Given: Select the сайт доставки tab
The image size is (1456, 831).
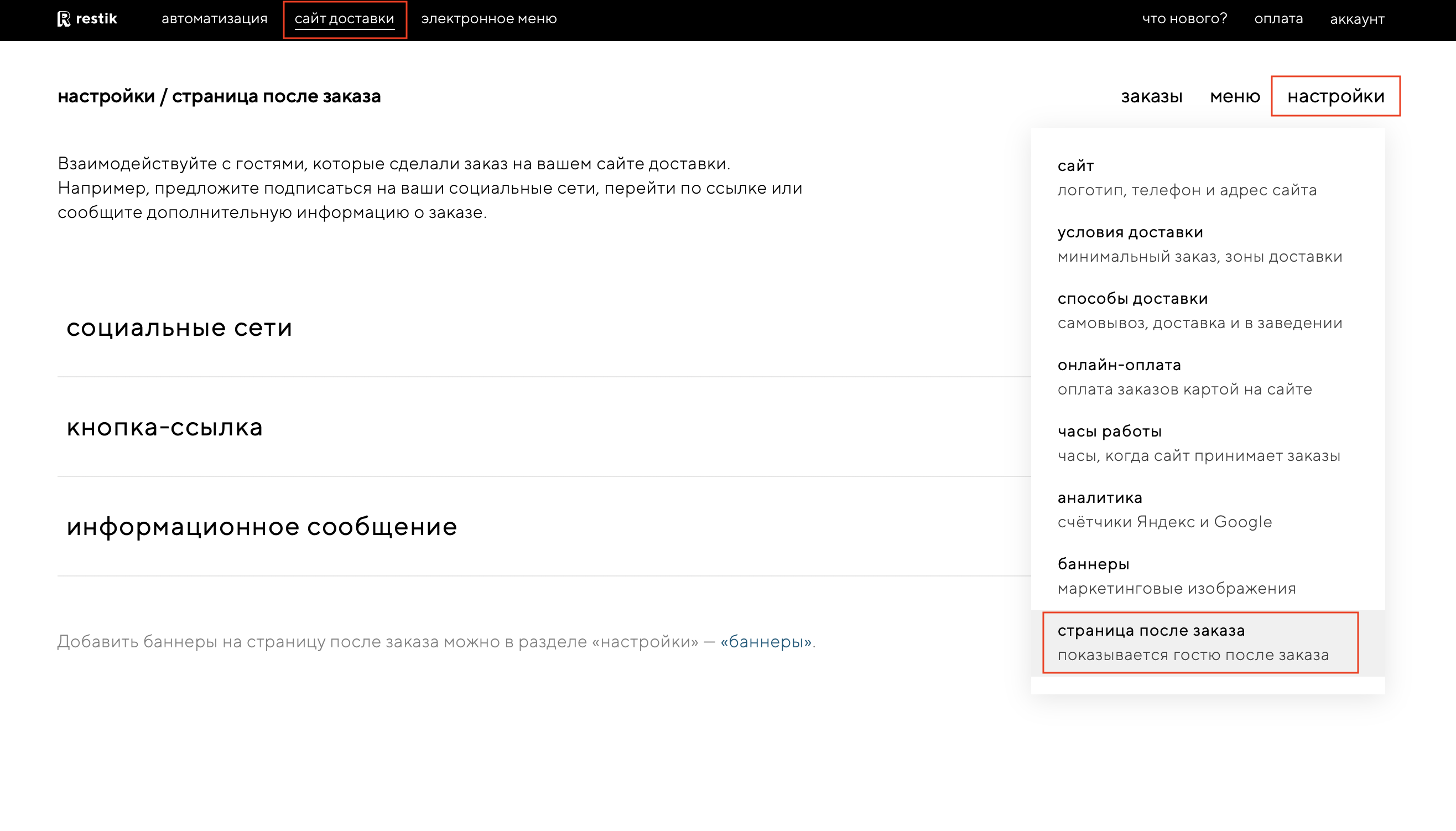Looking at the screenshot, I should [x=344, y=19].
